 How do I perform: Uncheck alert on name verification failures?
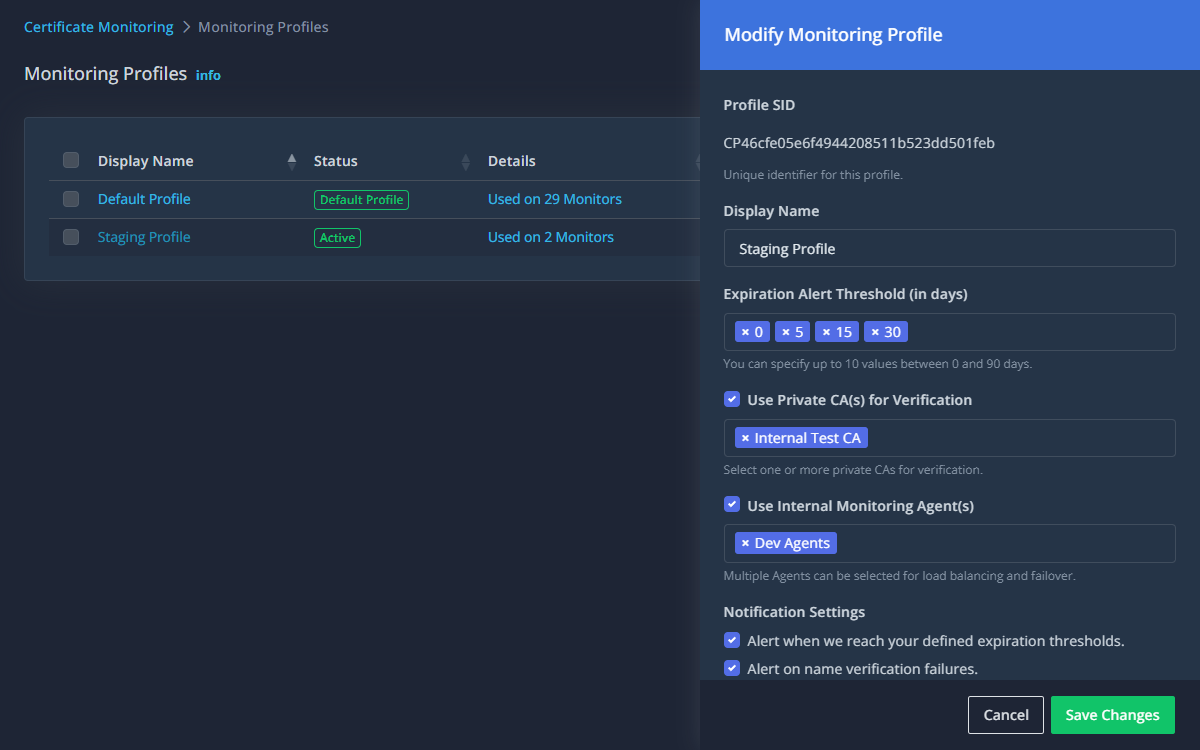coord(731,668)
